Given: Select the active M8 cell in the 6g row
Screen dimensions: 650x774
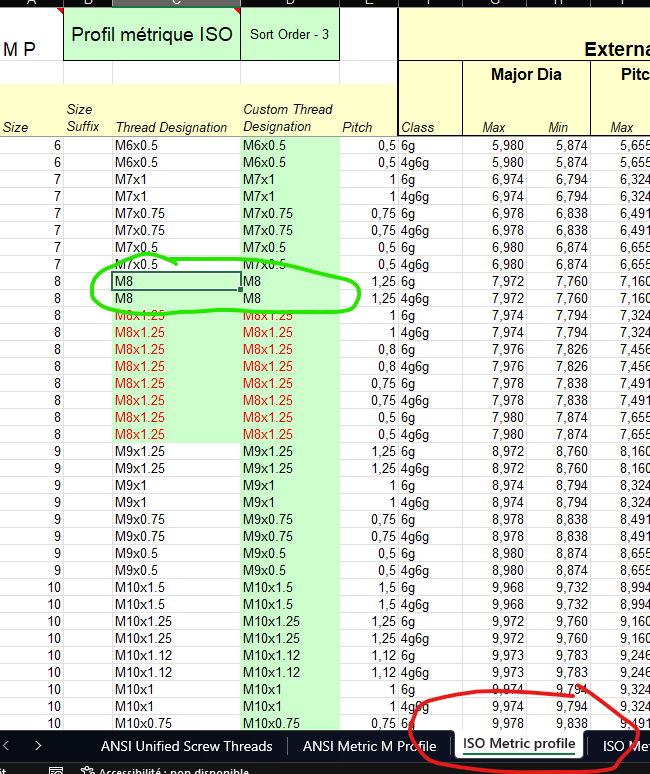Looking at the screenshot, I should (176, 281).
